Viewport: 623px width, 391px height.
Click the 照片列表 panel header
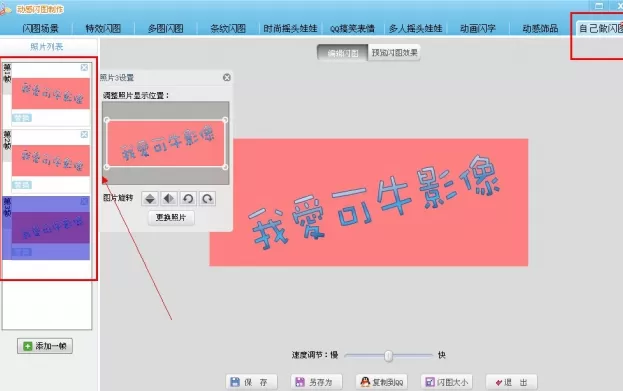pyautogui.click(x=47, y=47)
